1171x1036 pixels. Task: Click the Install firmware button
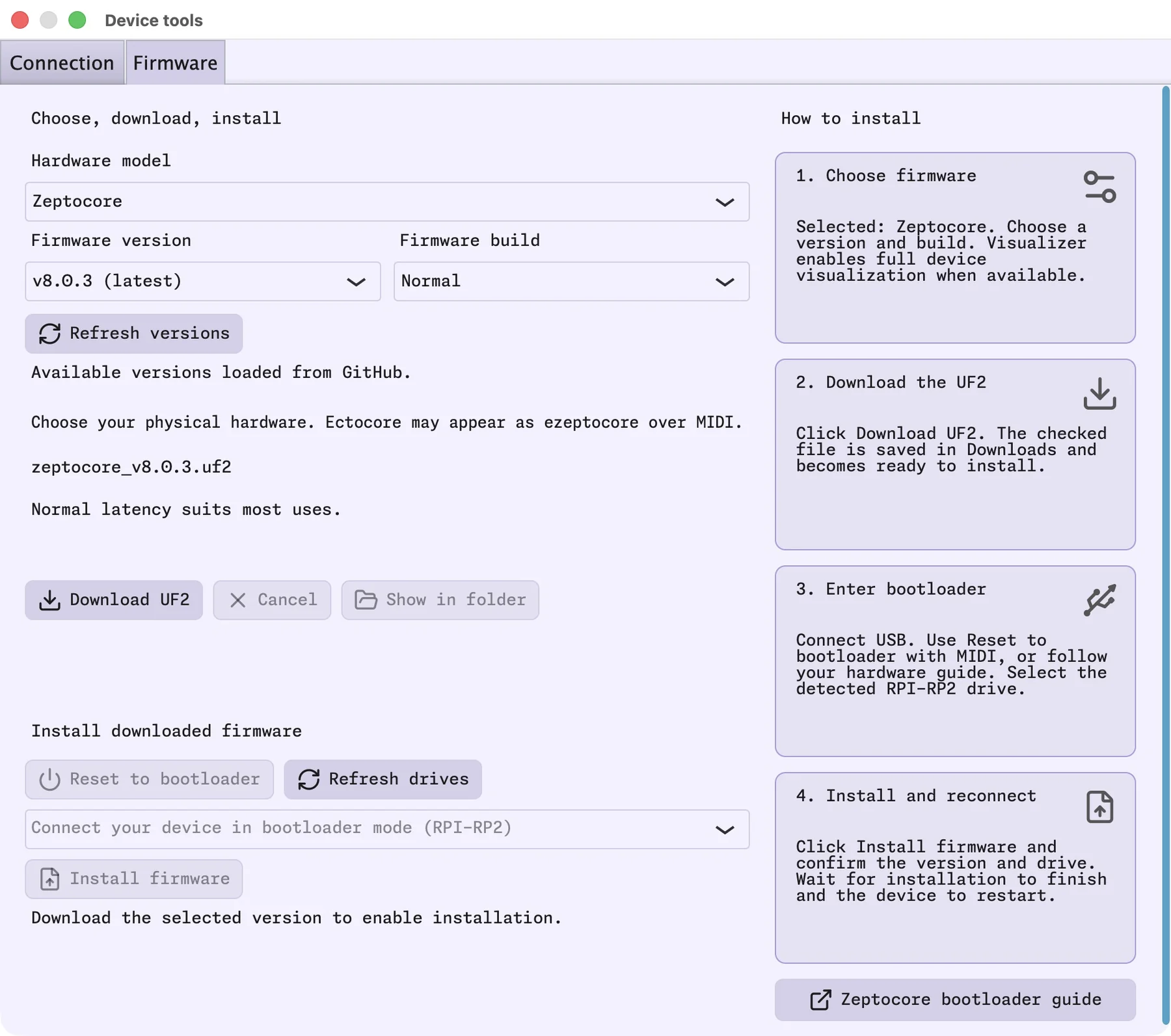tap(134, 879)
